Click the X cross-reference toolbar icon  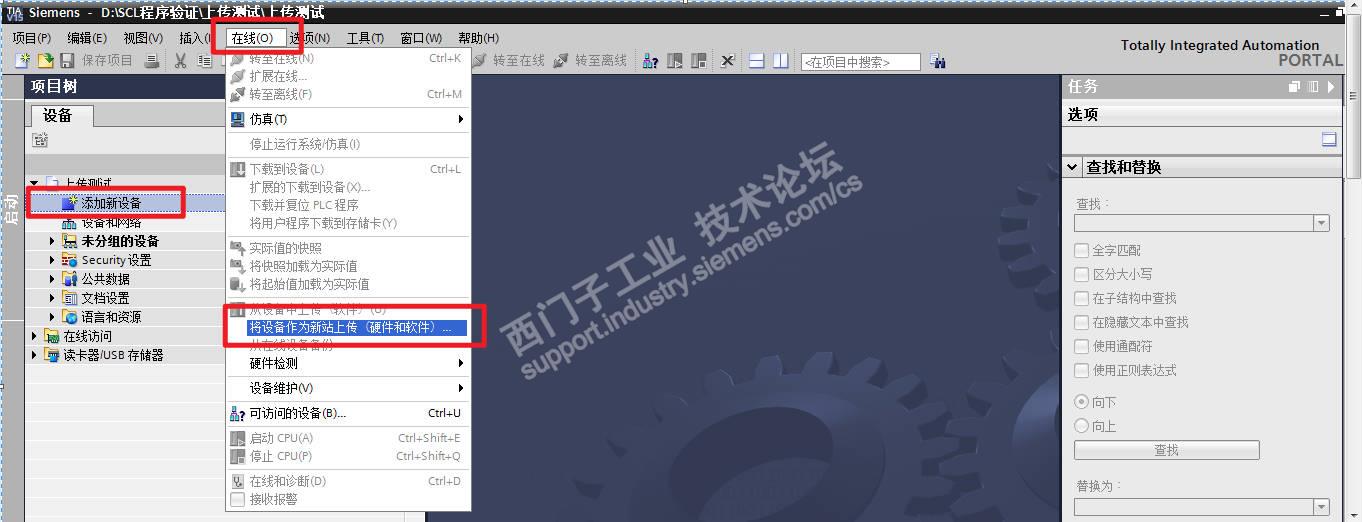(x=727, y=61)
